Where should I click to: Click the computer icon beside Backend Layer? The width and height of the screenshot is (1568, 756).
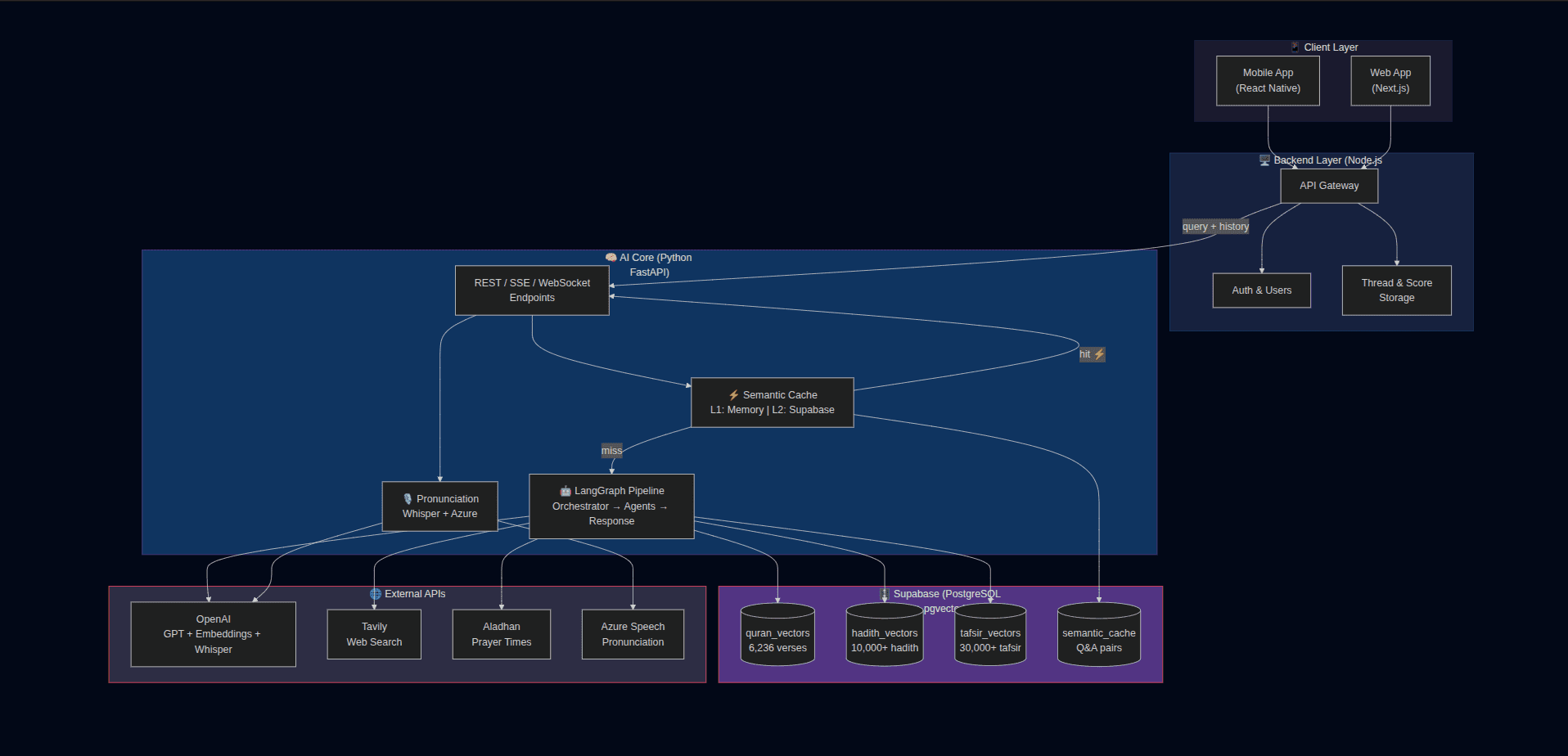tap(1264, 160)
